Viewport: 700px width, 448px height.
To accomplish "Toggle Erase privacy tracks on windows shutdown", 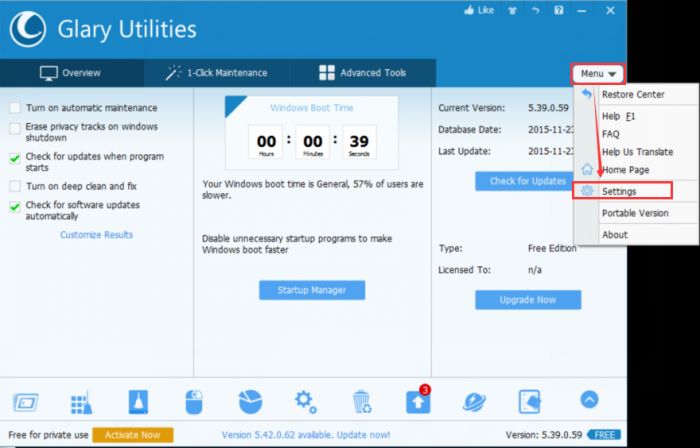I will tap(15, 128).
